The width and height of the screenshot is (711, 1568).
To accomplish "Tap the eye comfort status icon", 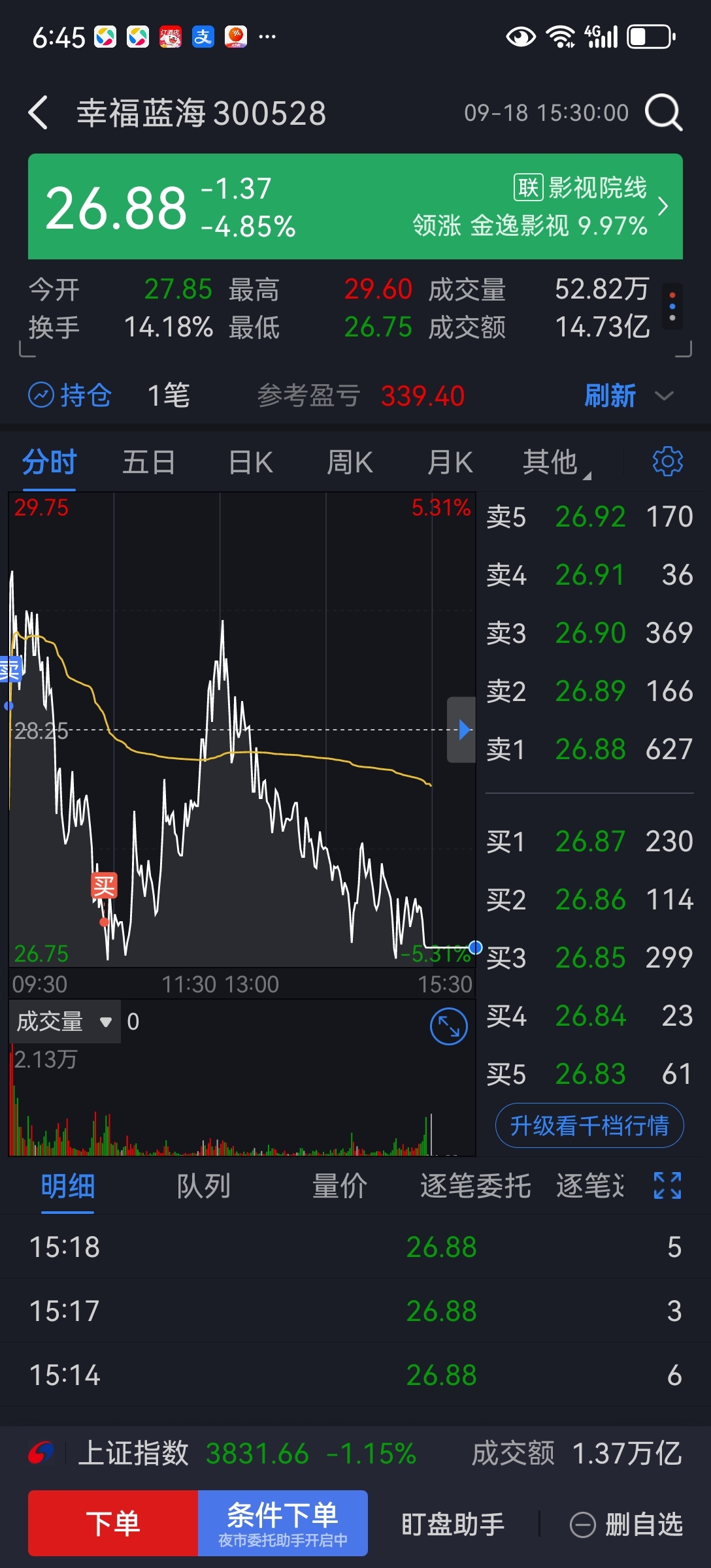I will tap(521, 37).
